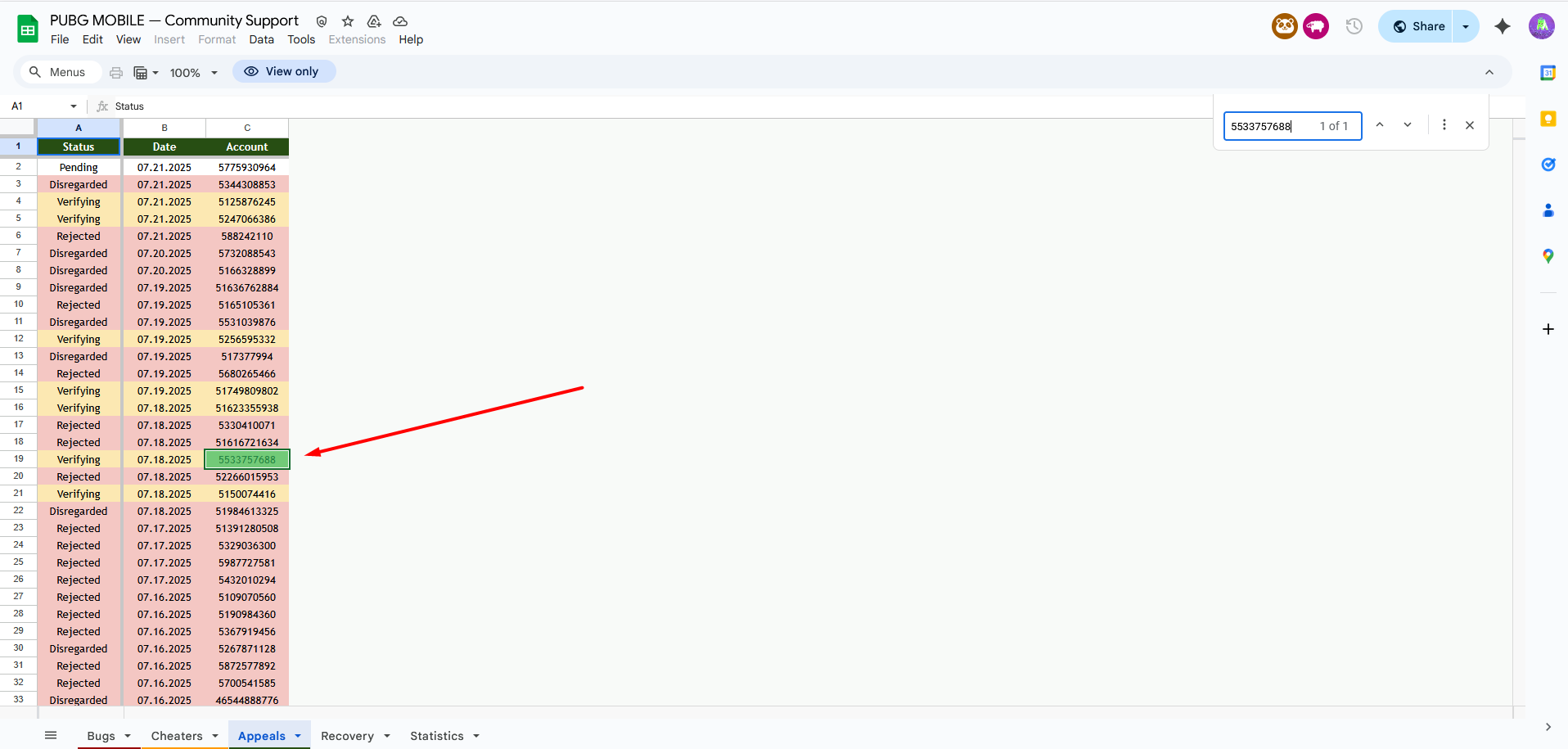Viewport: 1568px width, 749px height.
Task: Select account cell 46544888776
Action: (247, 700)
